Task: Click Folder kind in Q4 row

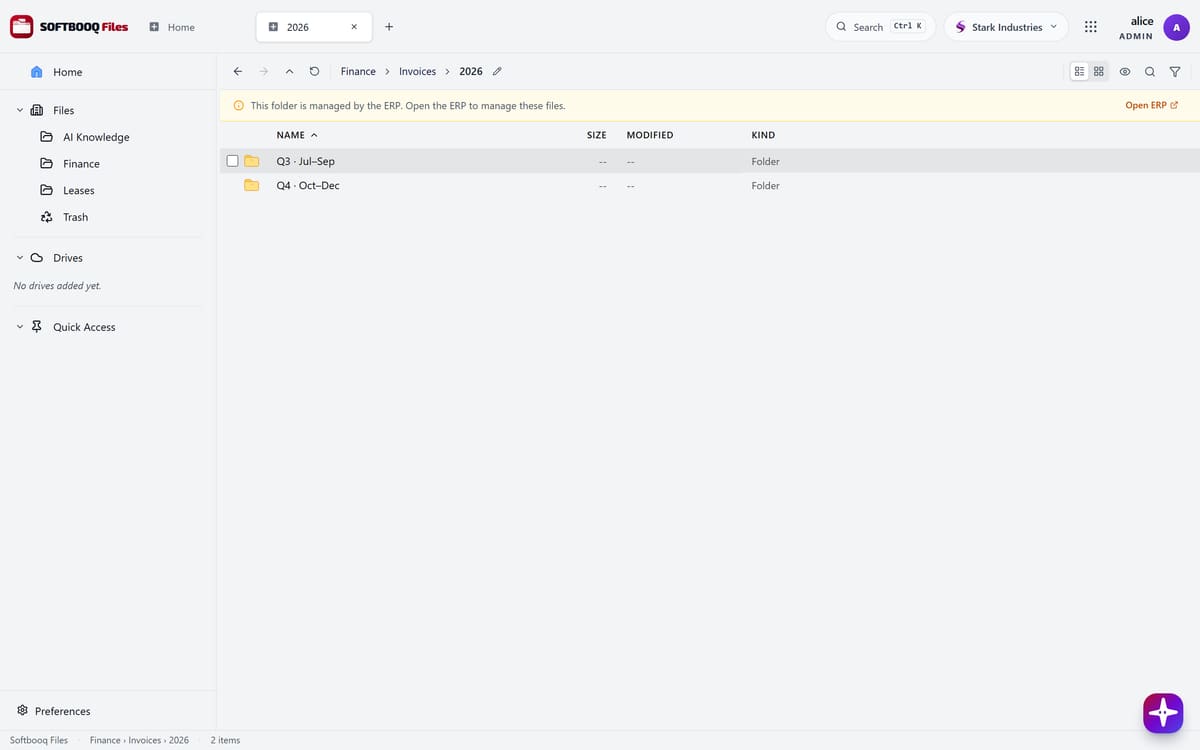Action: tap(765, 185)
